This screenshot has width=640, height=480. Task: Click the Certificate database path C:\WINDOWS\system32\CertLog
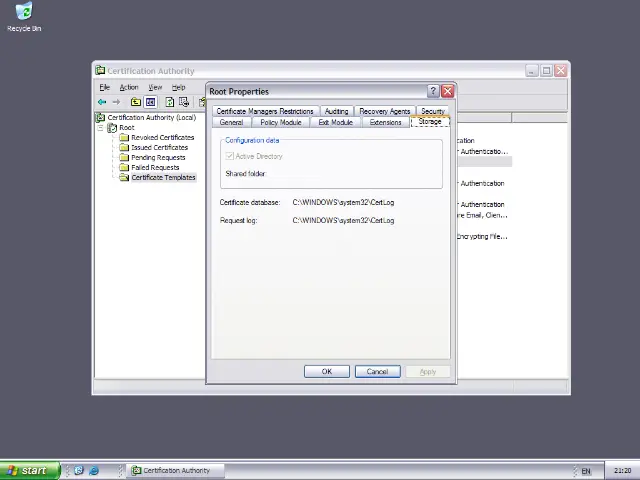coord(343,202)
